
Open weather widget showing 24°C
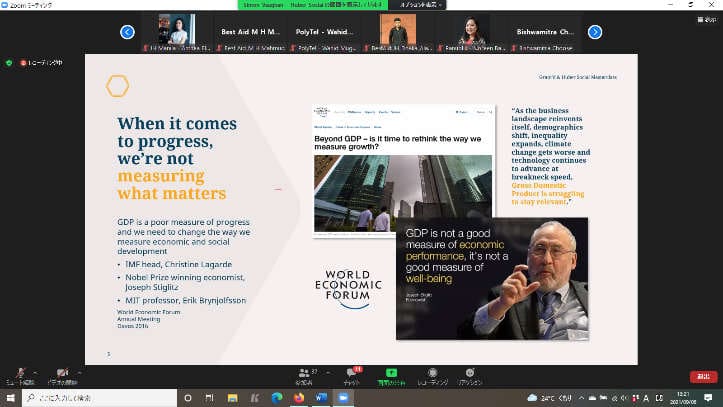tap(550, 398)
